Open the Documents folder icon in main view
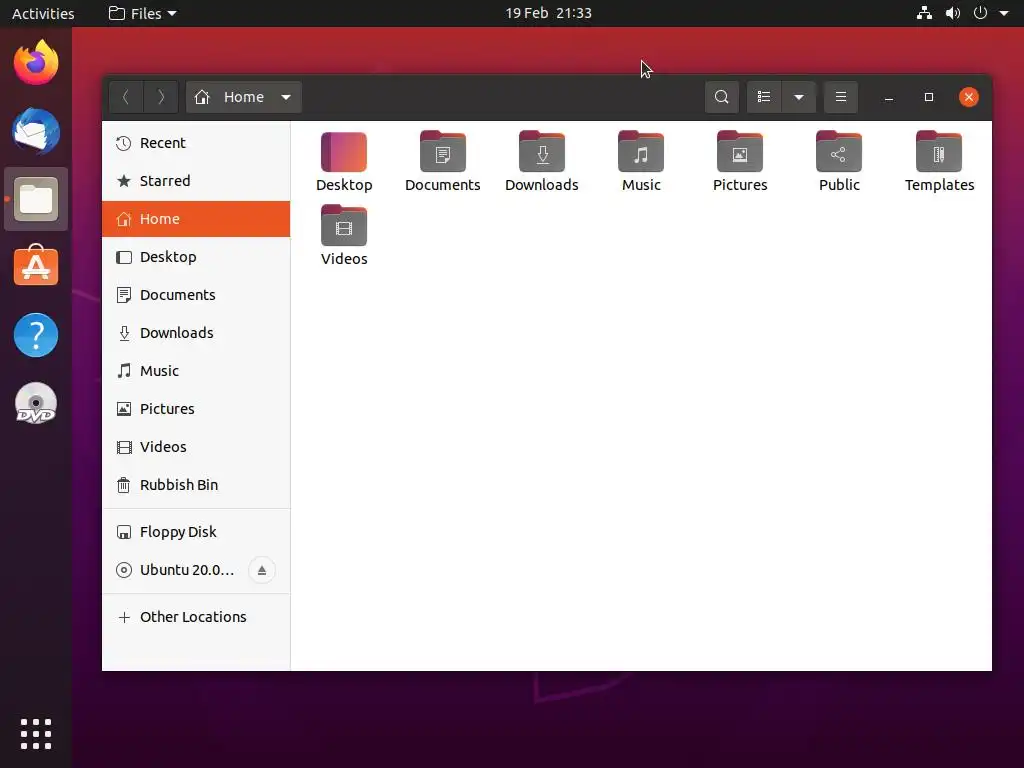The height and width of the screenshot is (768, 1024). pos(443,152)
